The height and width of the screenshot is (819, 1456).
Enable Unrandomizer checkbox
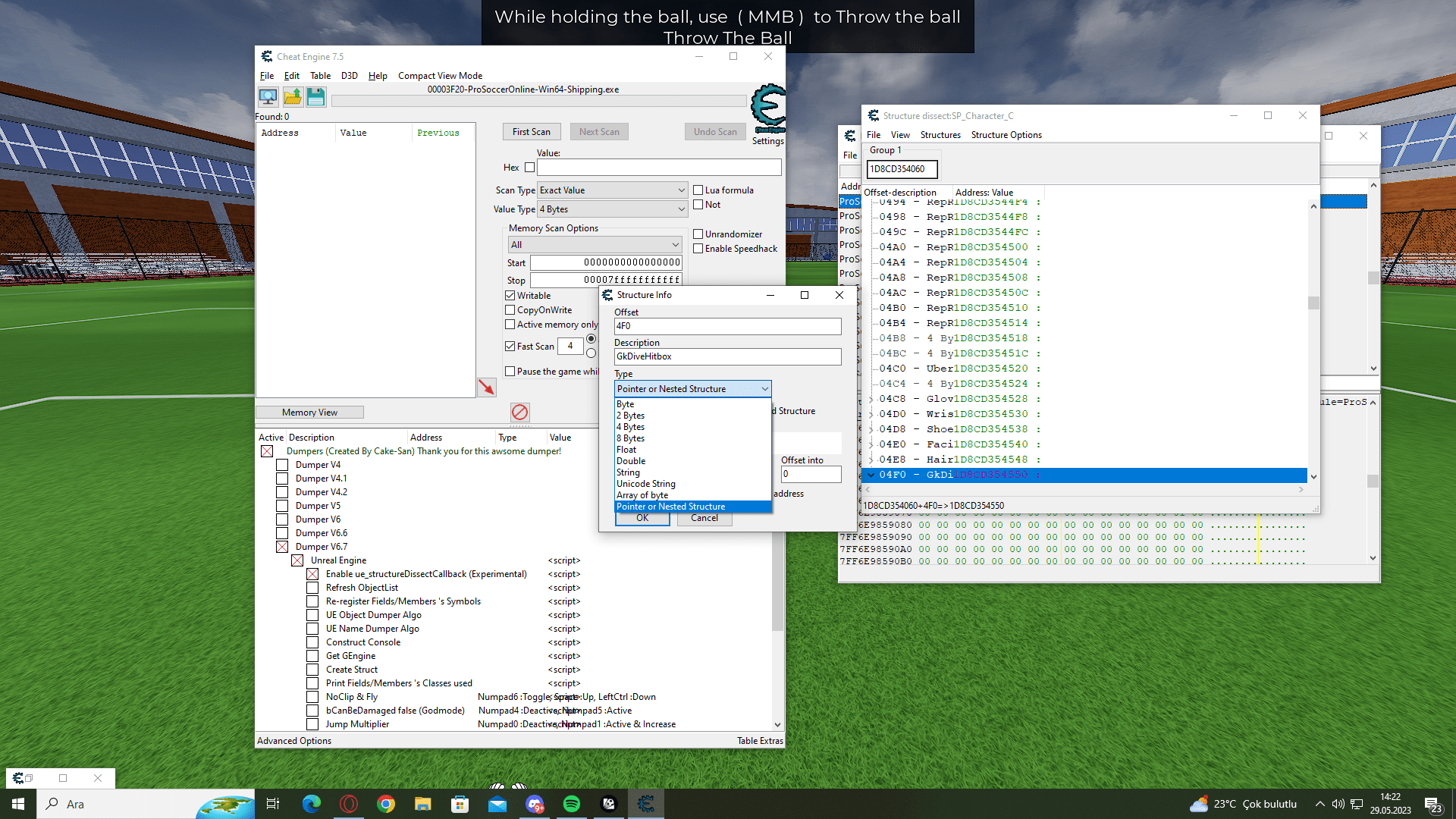pyautogui.click(x=698, y=234)
